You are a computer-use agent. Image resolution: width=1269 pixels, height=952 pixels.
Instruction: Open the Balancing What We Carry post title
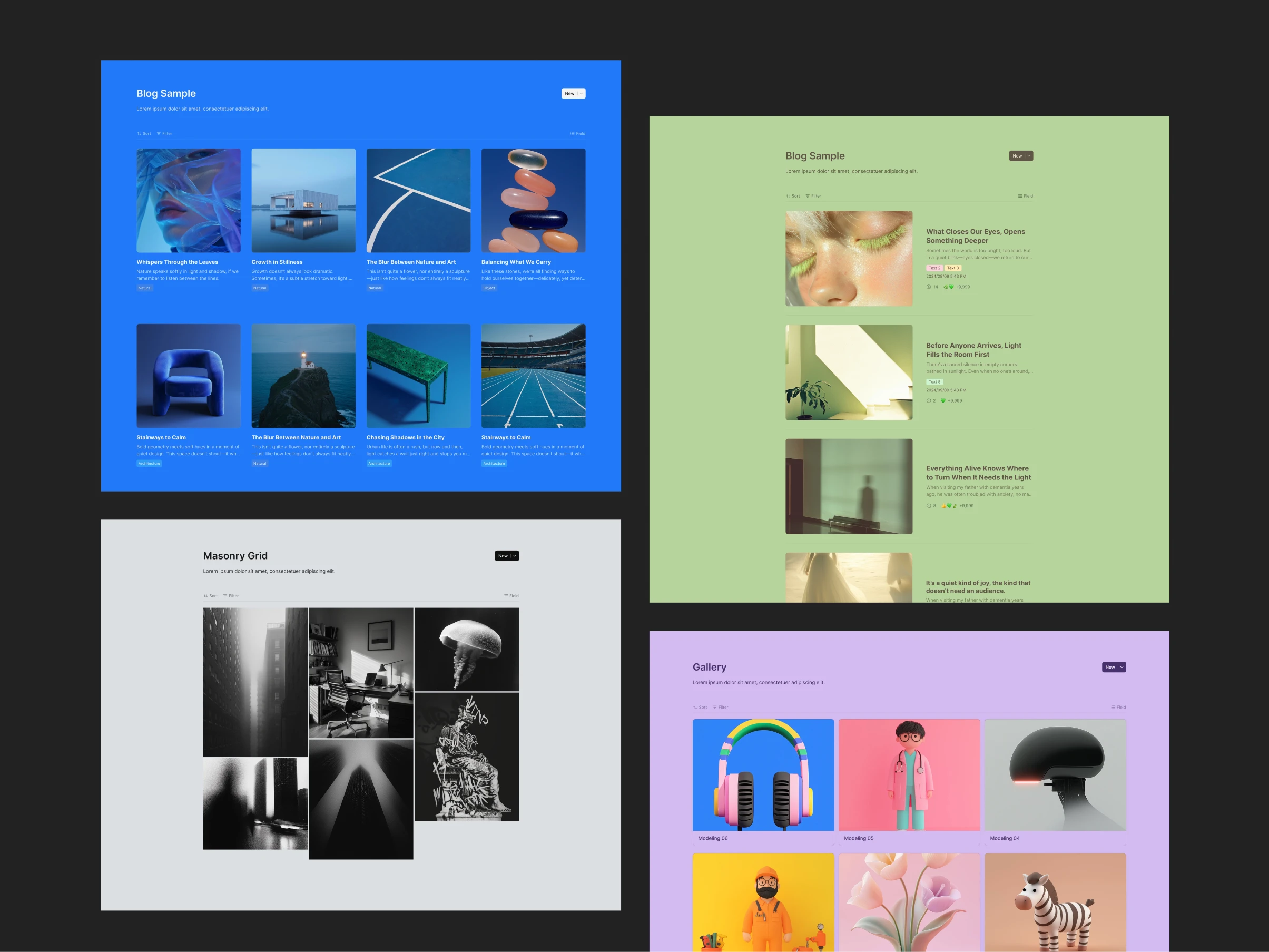(516, 262)
